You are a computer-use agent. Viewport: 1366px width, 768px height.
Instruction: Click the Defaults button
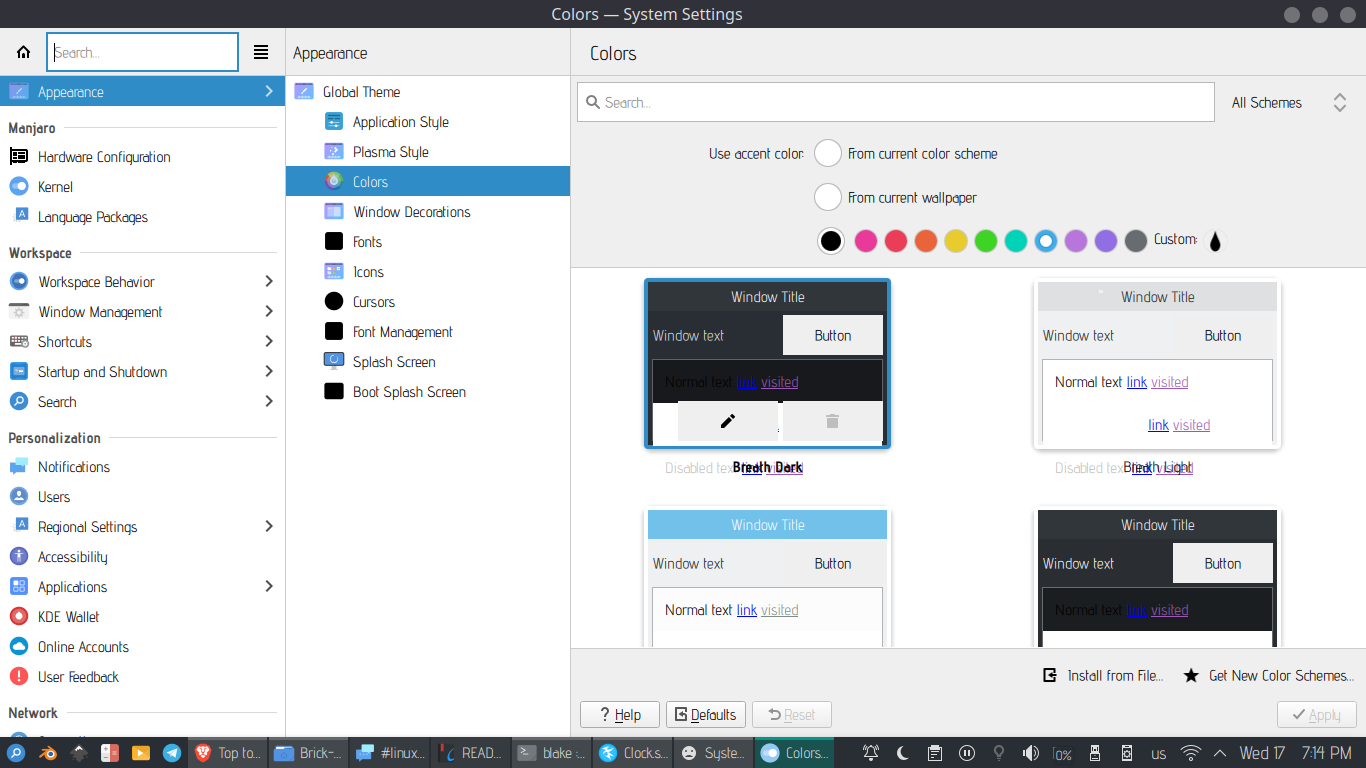click(x=706, y=715)
